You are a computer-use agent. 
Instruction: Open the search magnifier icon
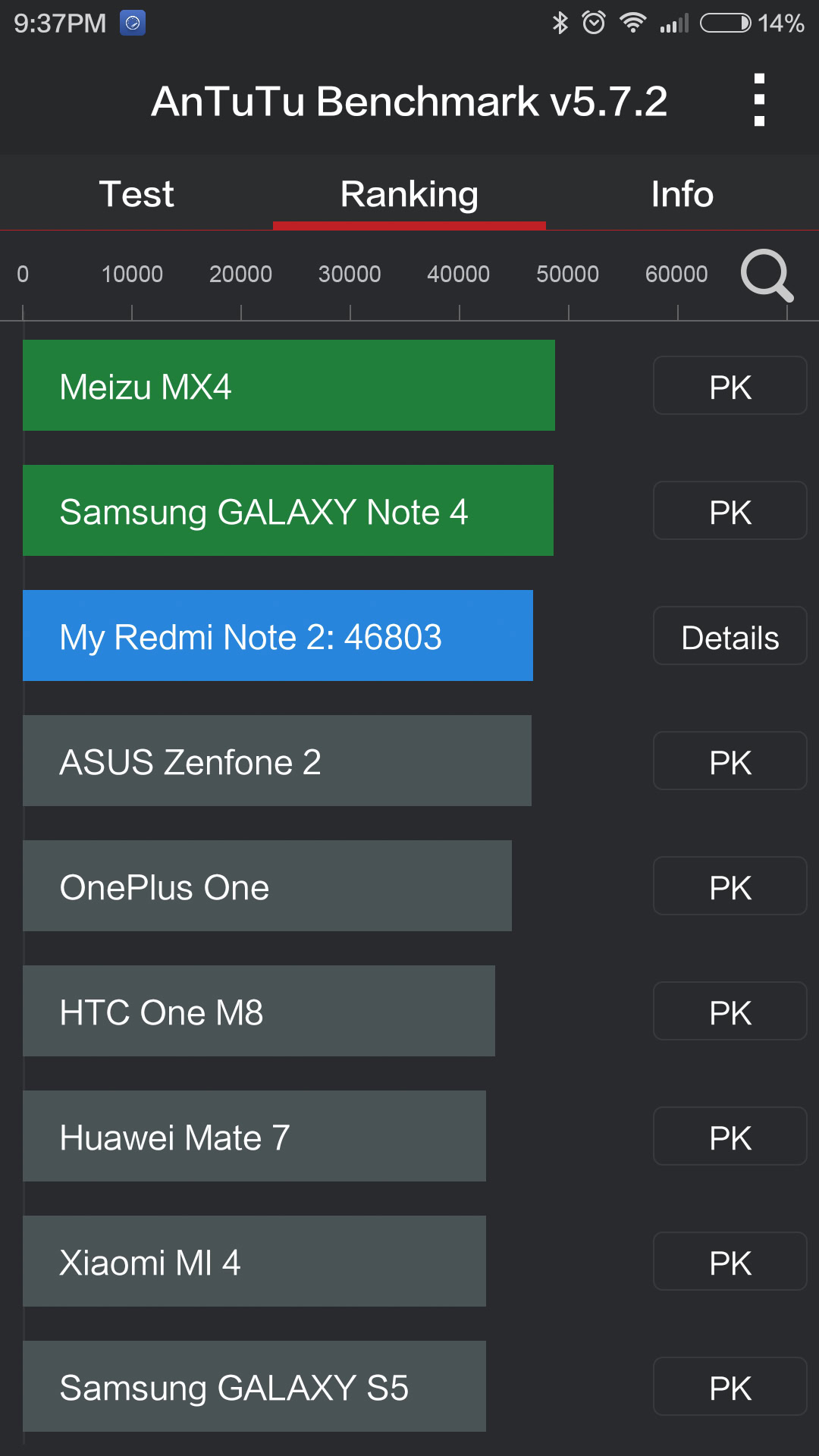pos(767,275)
